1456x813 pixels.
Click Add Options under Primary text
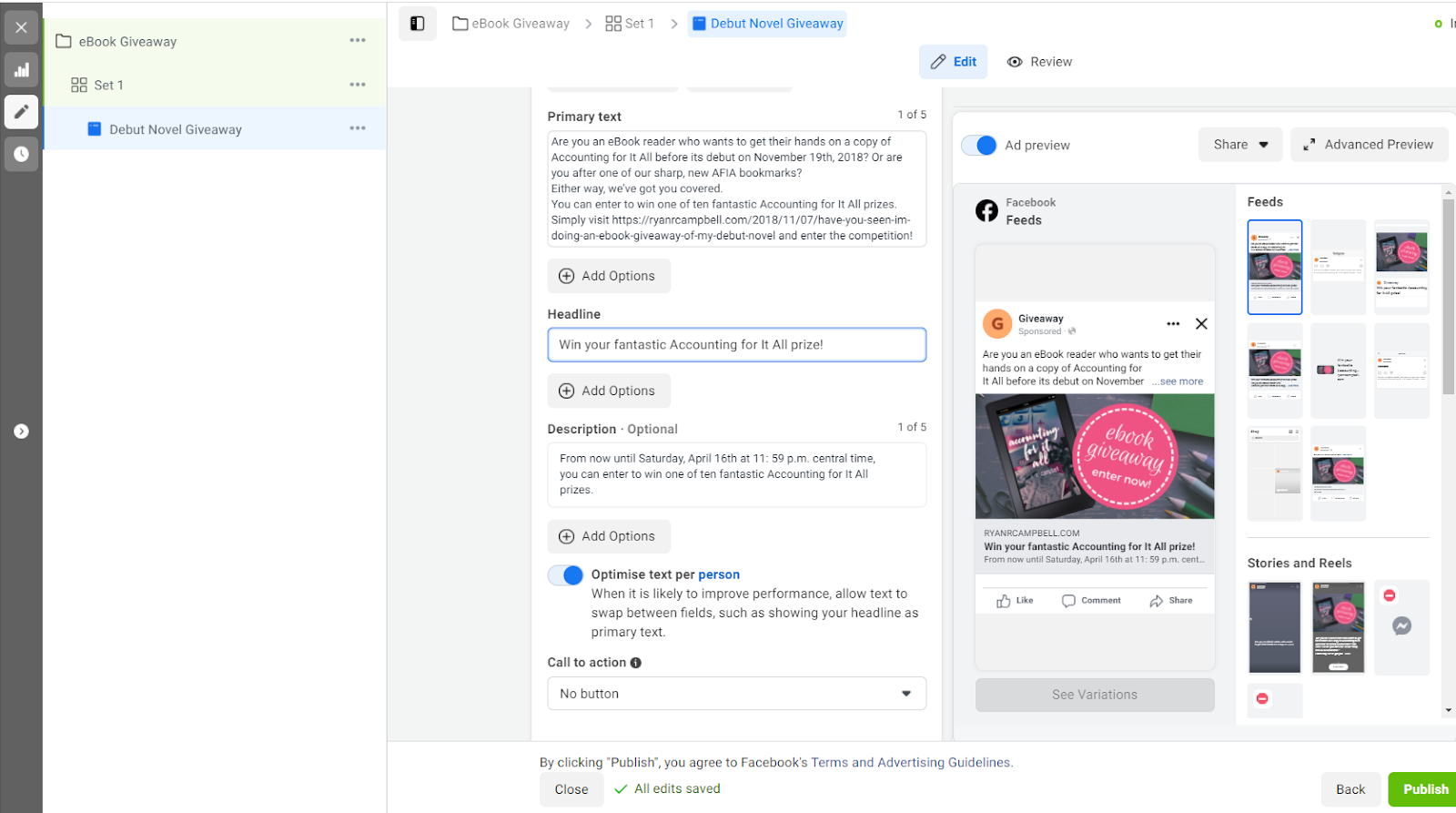pos(609,276)
